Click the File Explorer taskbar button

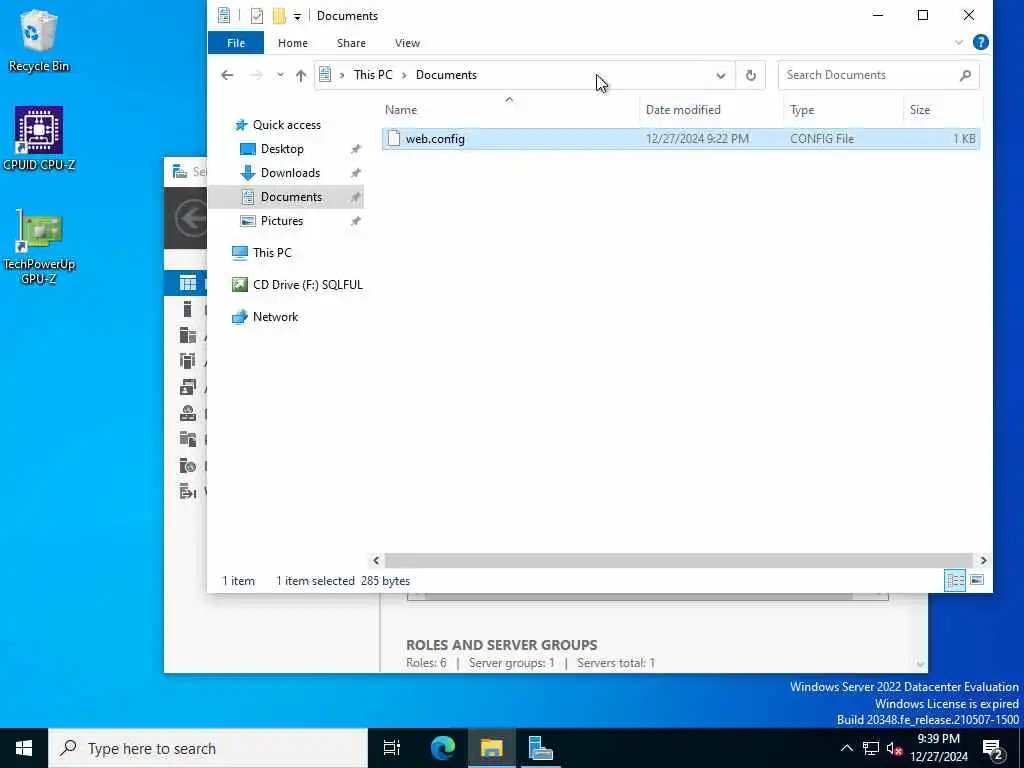pos(492,748)
